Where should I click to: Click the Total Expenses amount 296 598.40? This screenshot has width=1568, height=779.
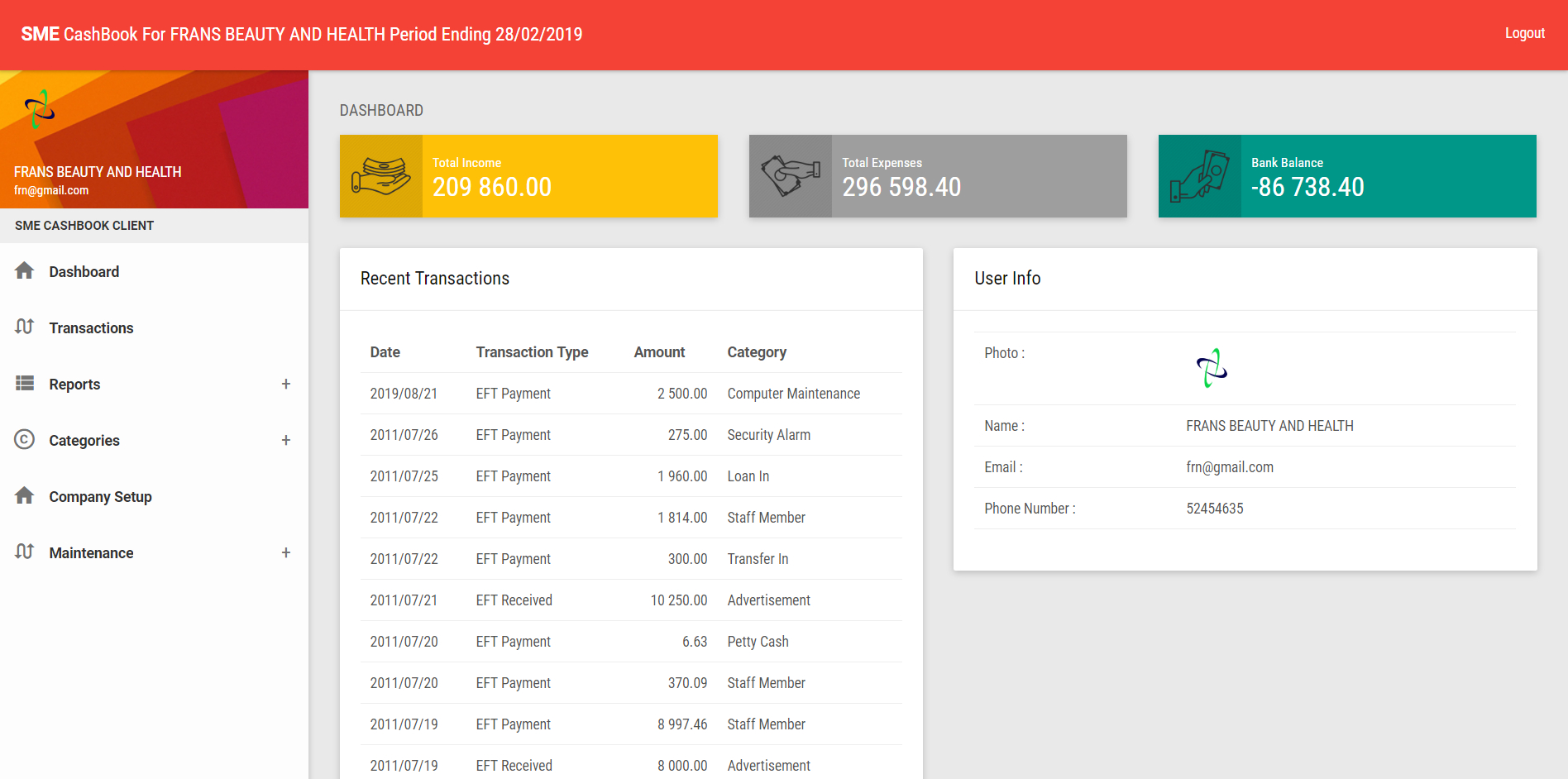[901, 187]
